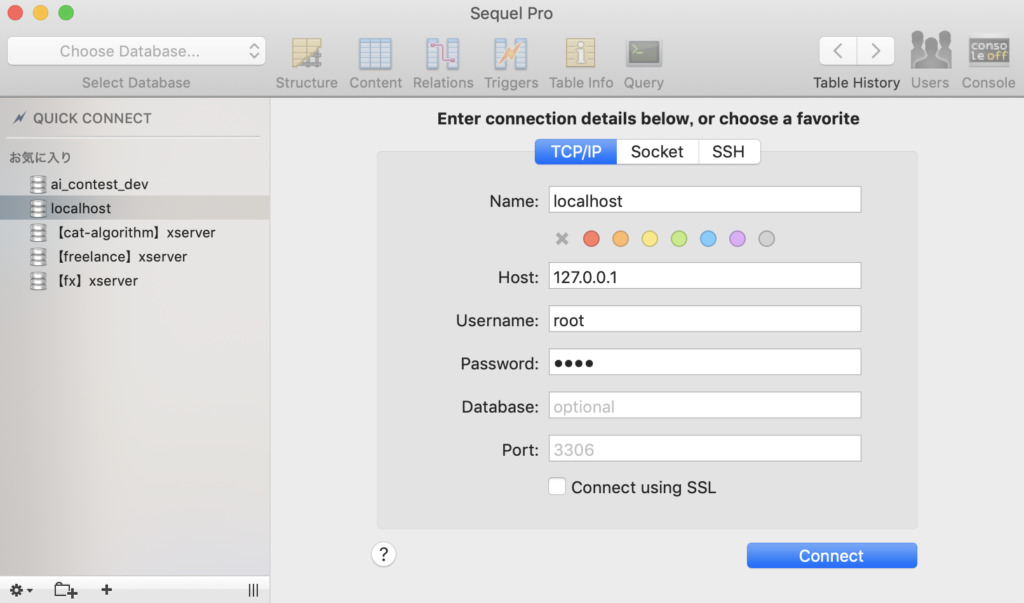The height and width of the screenshot is (603, 1024).
Task: Click the Connect button
Action: pos(831,556)
